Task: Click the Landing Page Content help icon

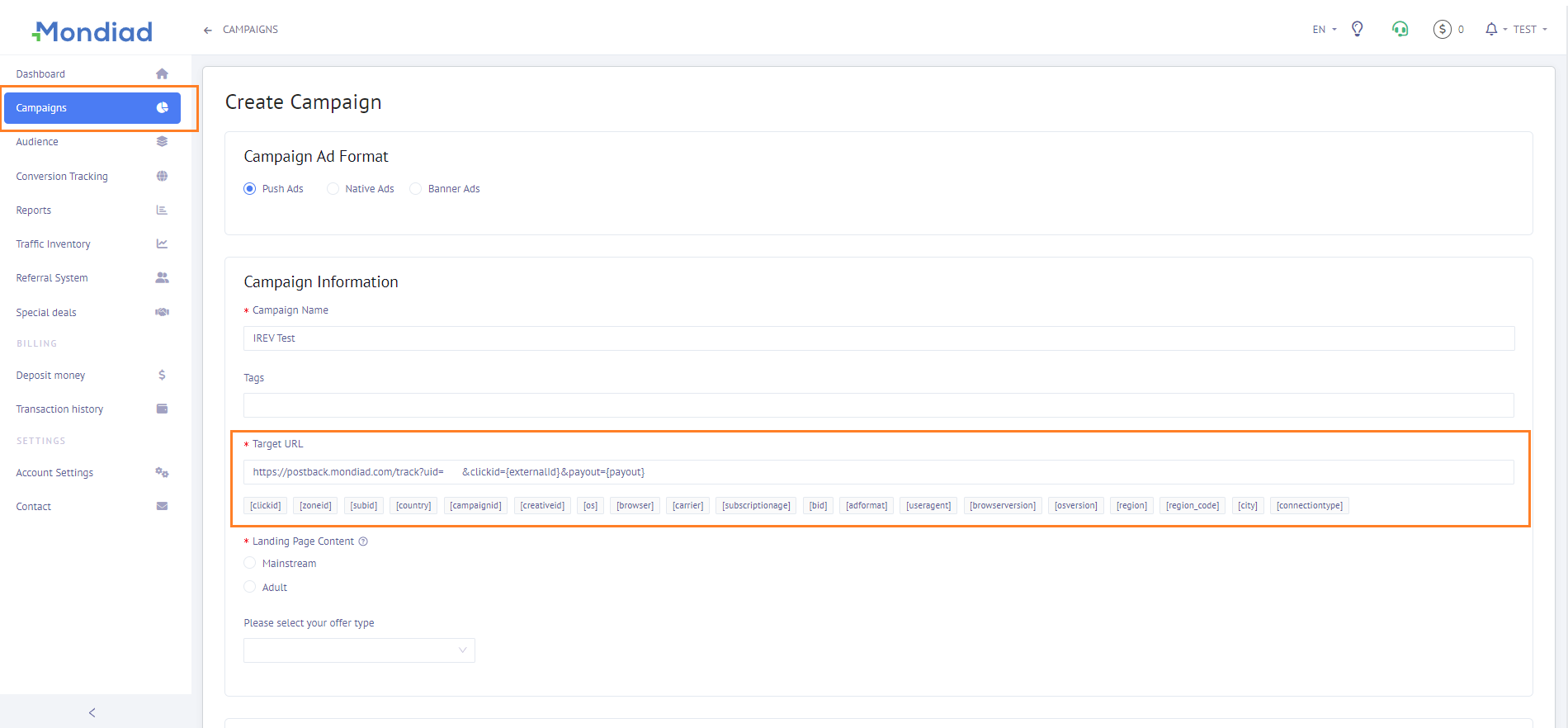Action: tap(363, 541)
